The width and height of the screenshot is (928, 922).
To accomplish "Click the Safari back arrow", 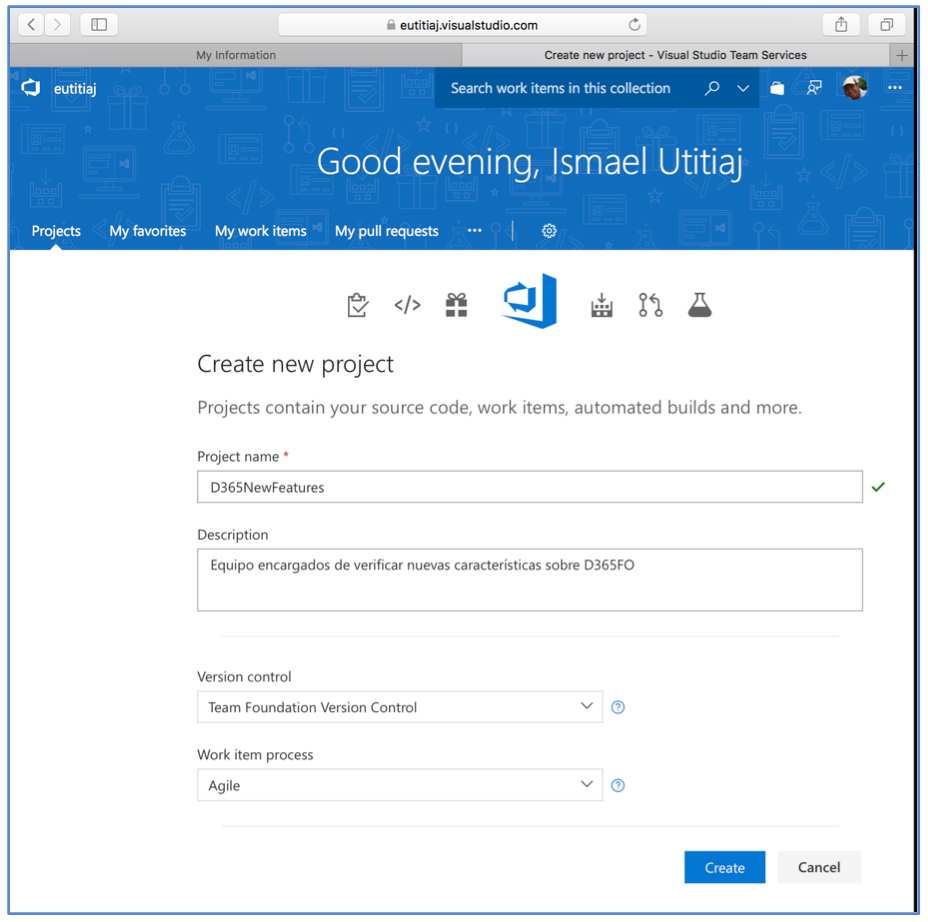I will pos(31,25).
